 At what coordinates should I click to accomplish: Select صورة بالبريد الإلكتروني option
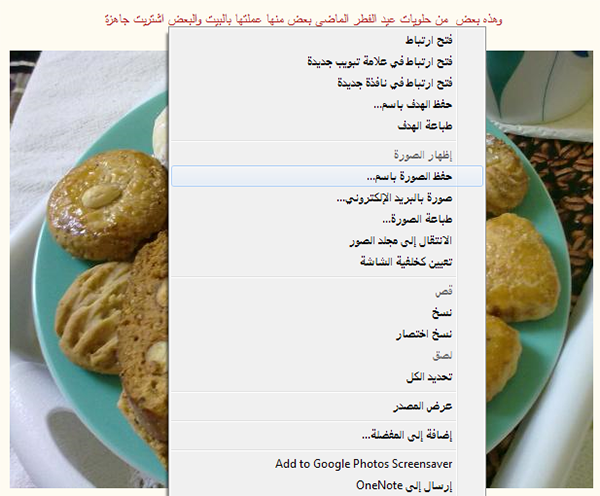click(x=327, y=198)
